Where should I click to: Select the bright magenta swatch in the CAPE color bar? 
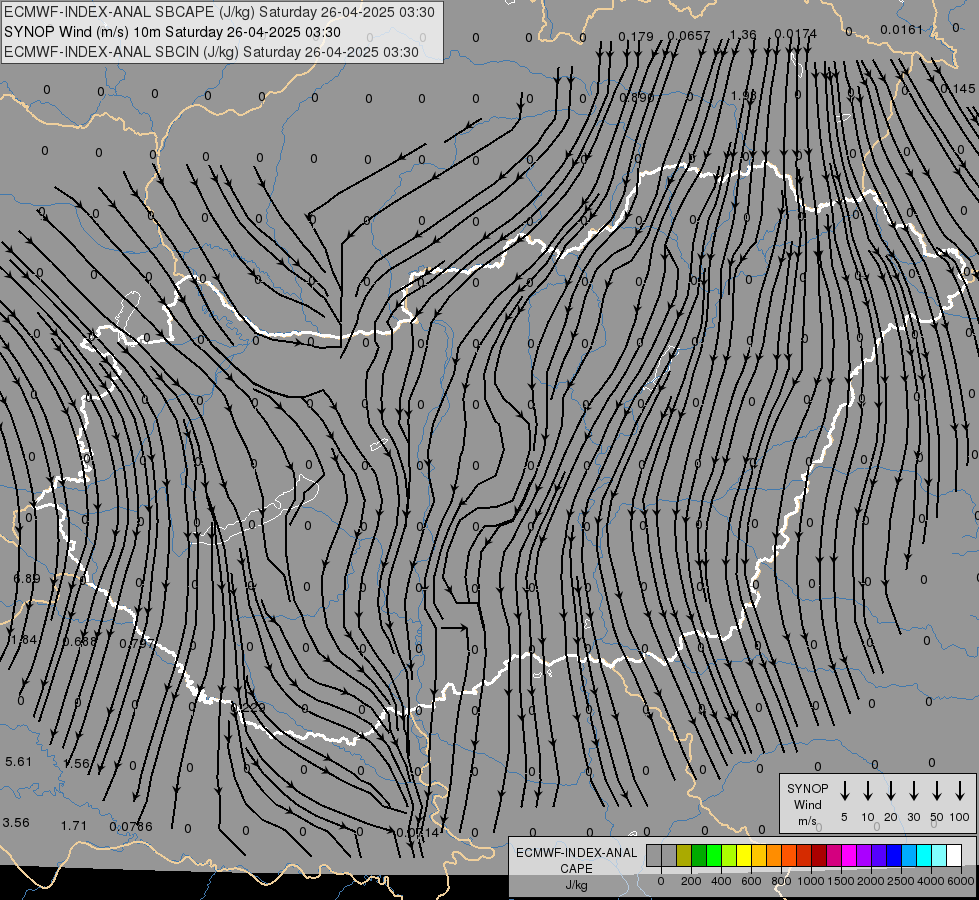(849, 855)
